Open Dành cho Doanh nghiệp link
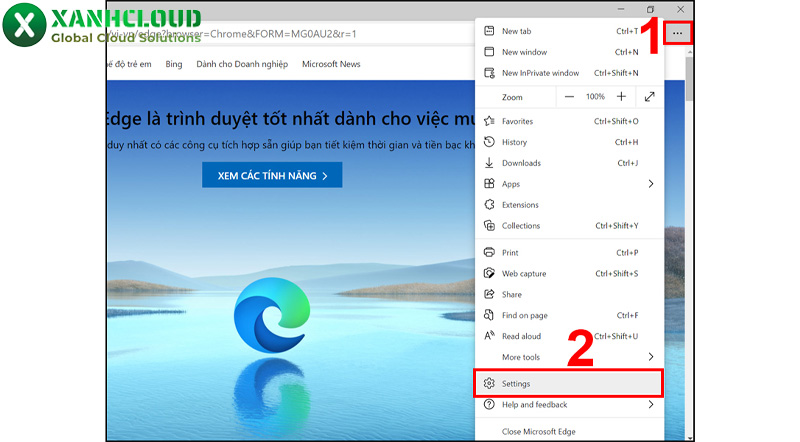This screenshot has height=442, width=800. coord(242,64)
